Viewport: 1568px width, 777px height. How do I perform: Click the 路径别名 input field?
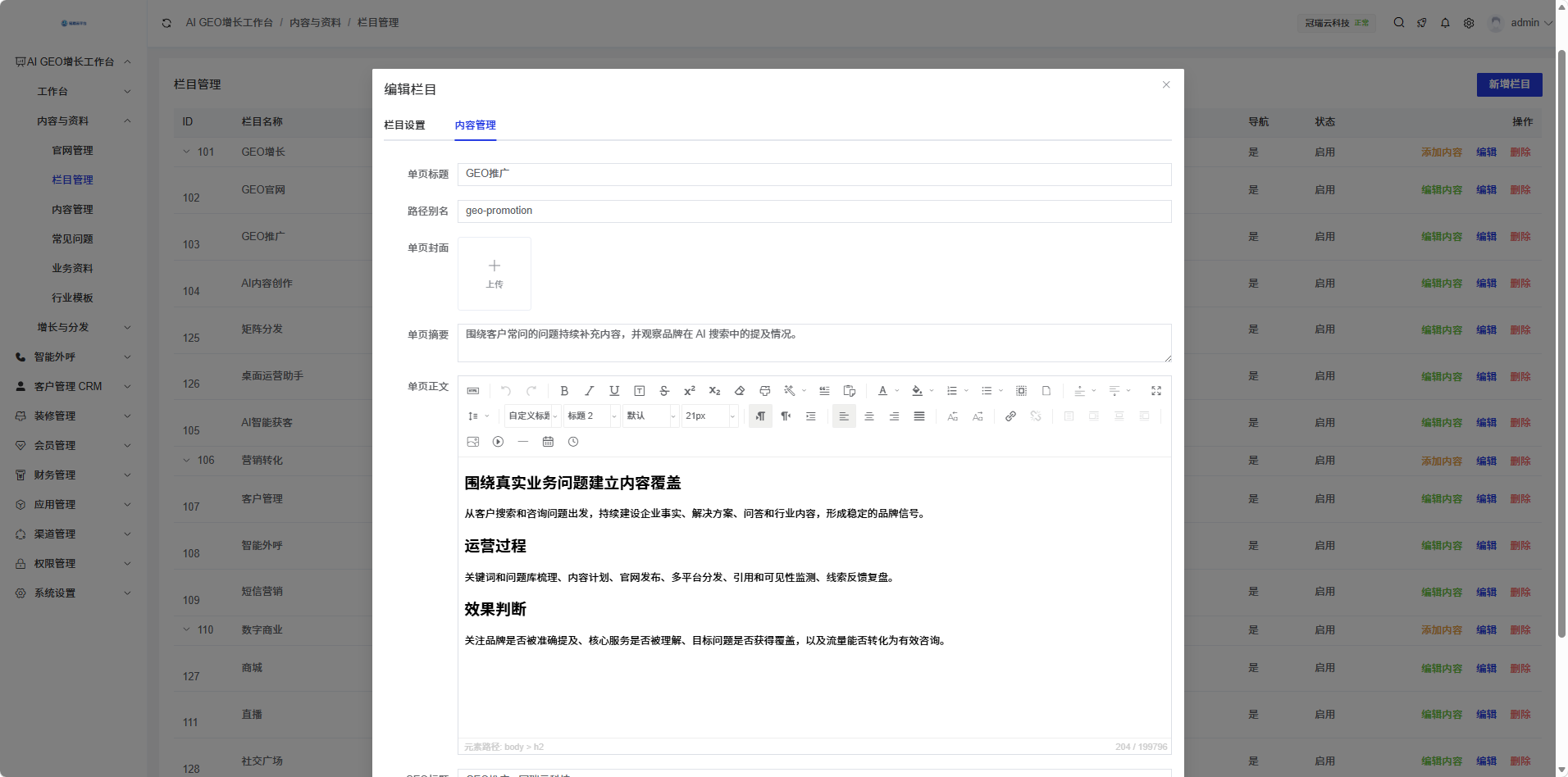point(814,211)
